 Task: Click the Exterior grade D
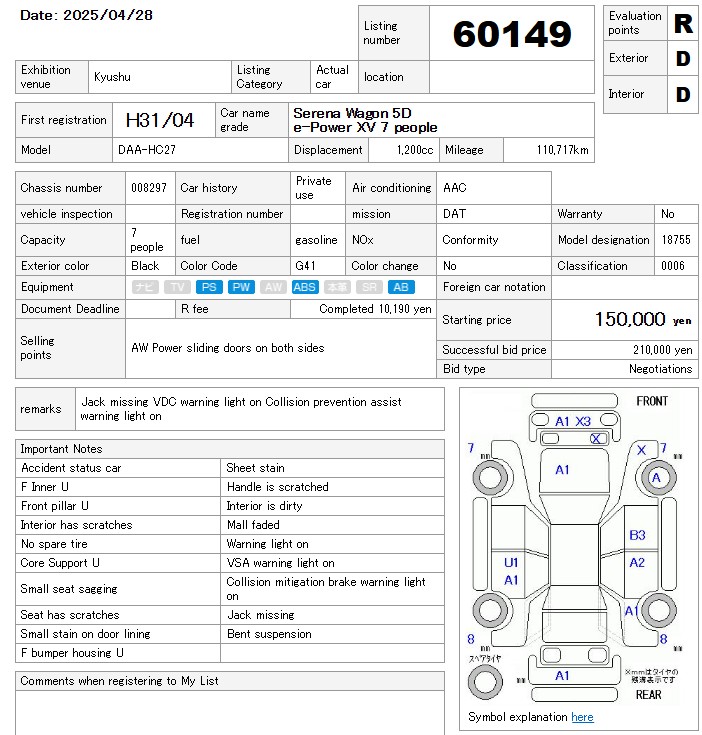(x=683, y=59)
